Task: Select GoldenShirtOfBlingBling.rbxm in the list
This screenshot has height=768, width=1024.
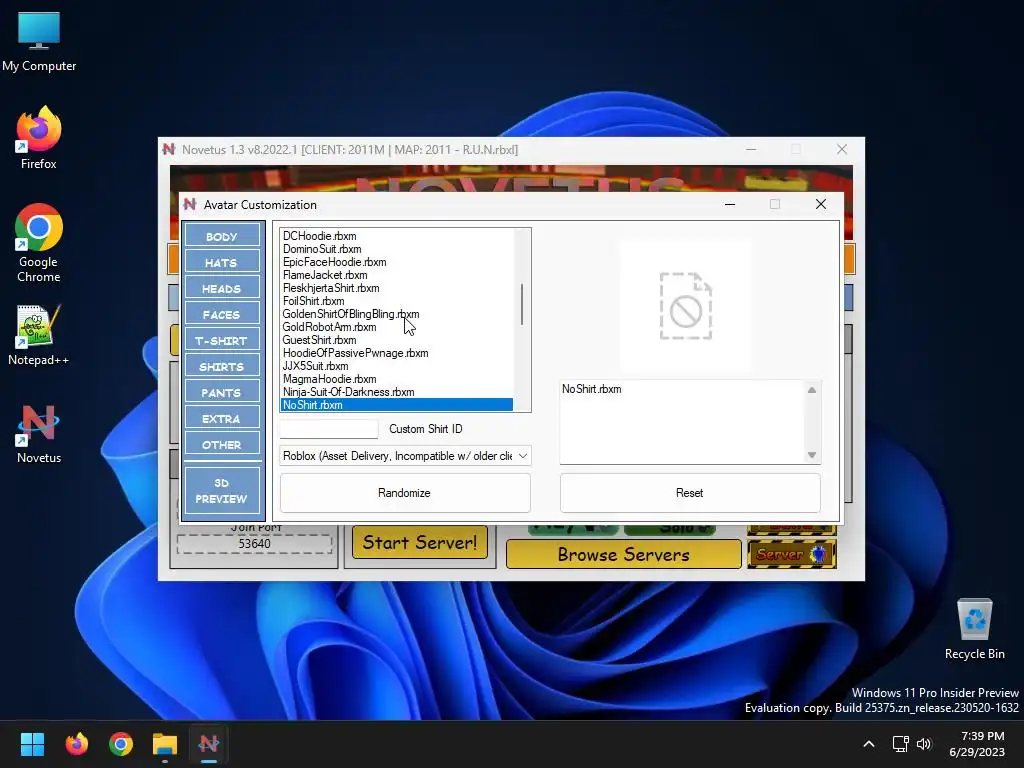Action: point(396,314)
